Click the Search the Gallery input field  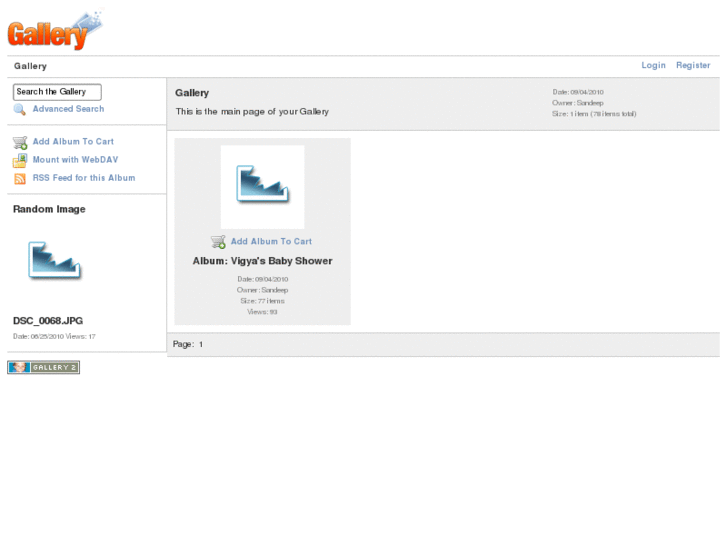57,92
